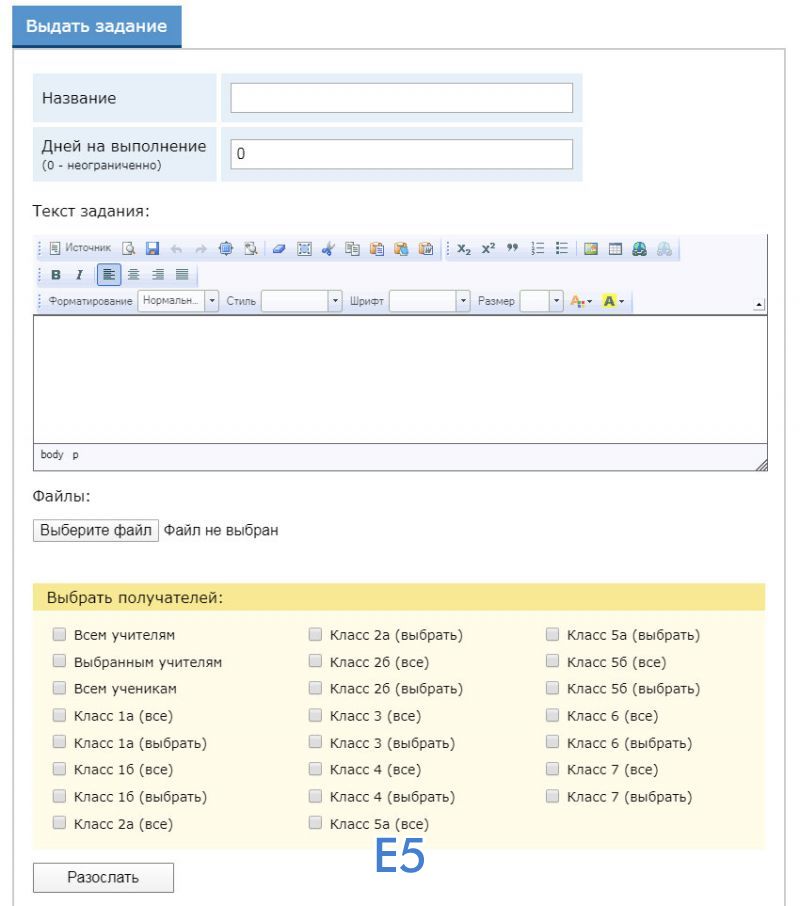Insert a blockquote with quotes icon

(512, 247)
